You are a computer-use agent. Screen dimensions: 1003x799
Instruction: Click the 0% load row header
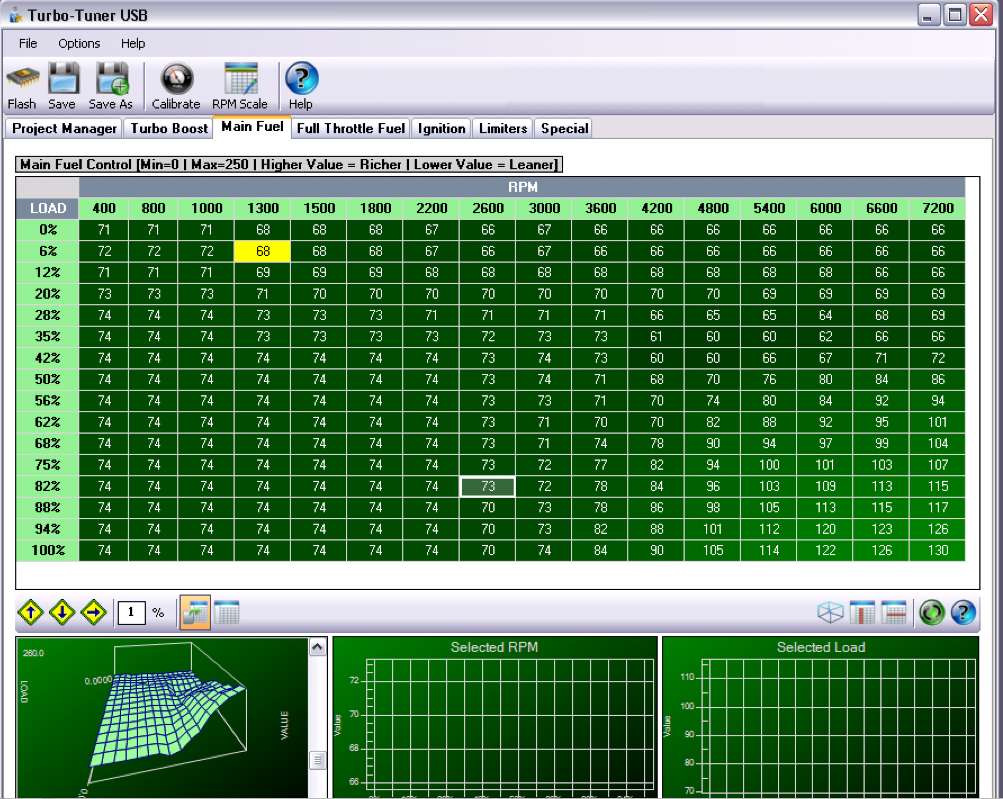click(47, 230)
